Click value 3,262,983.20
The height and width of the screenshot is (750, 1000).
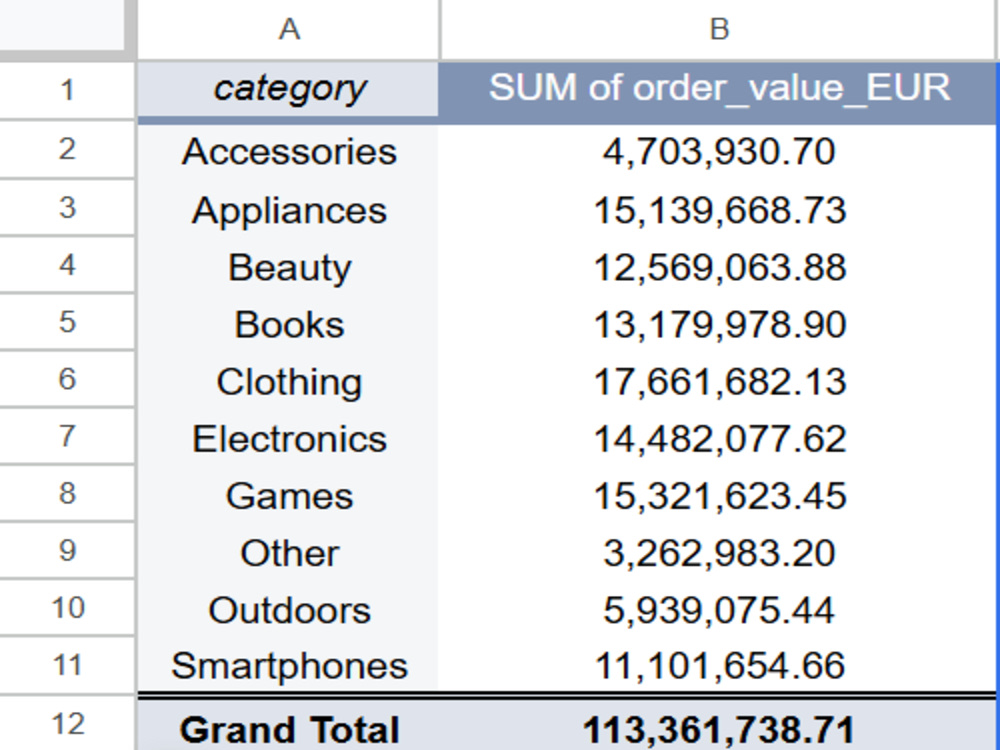(718, 553)
